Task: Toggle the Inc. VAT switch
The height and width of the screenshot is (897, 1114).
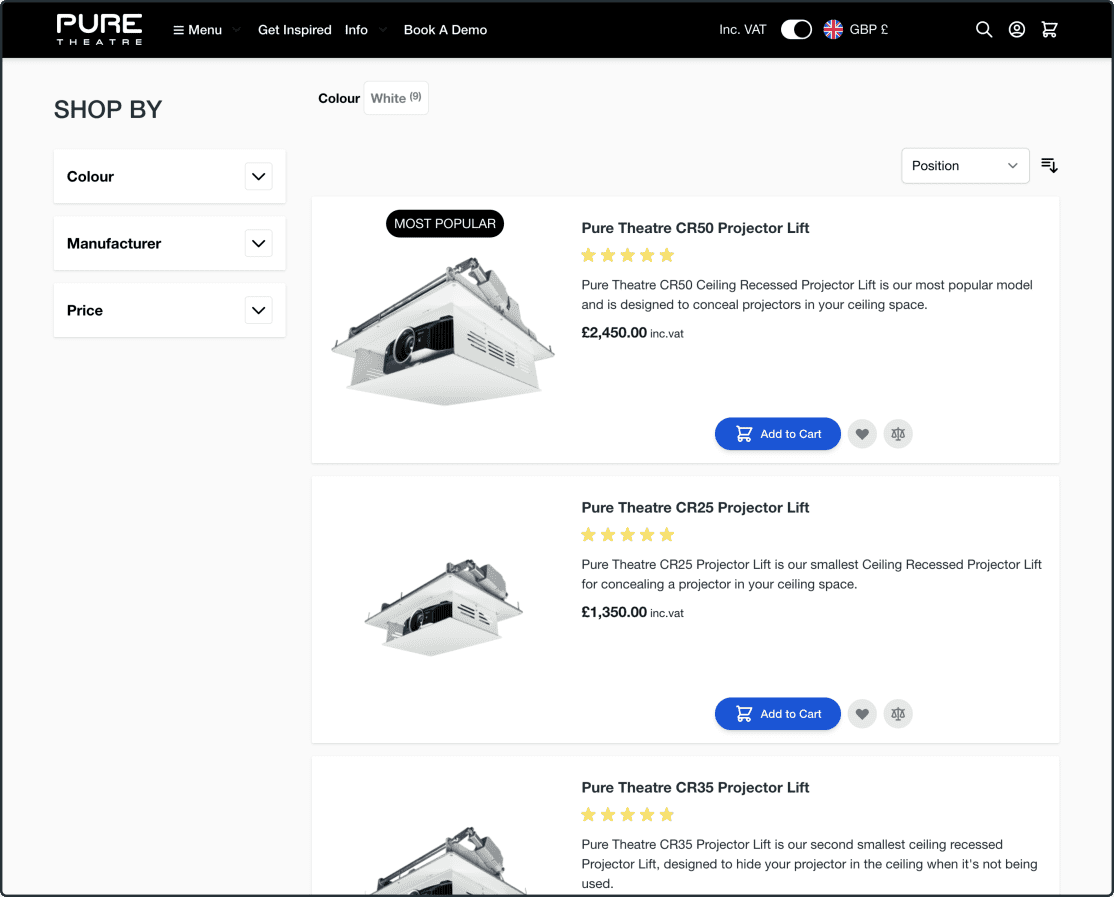Action: (x=796, y=29)
